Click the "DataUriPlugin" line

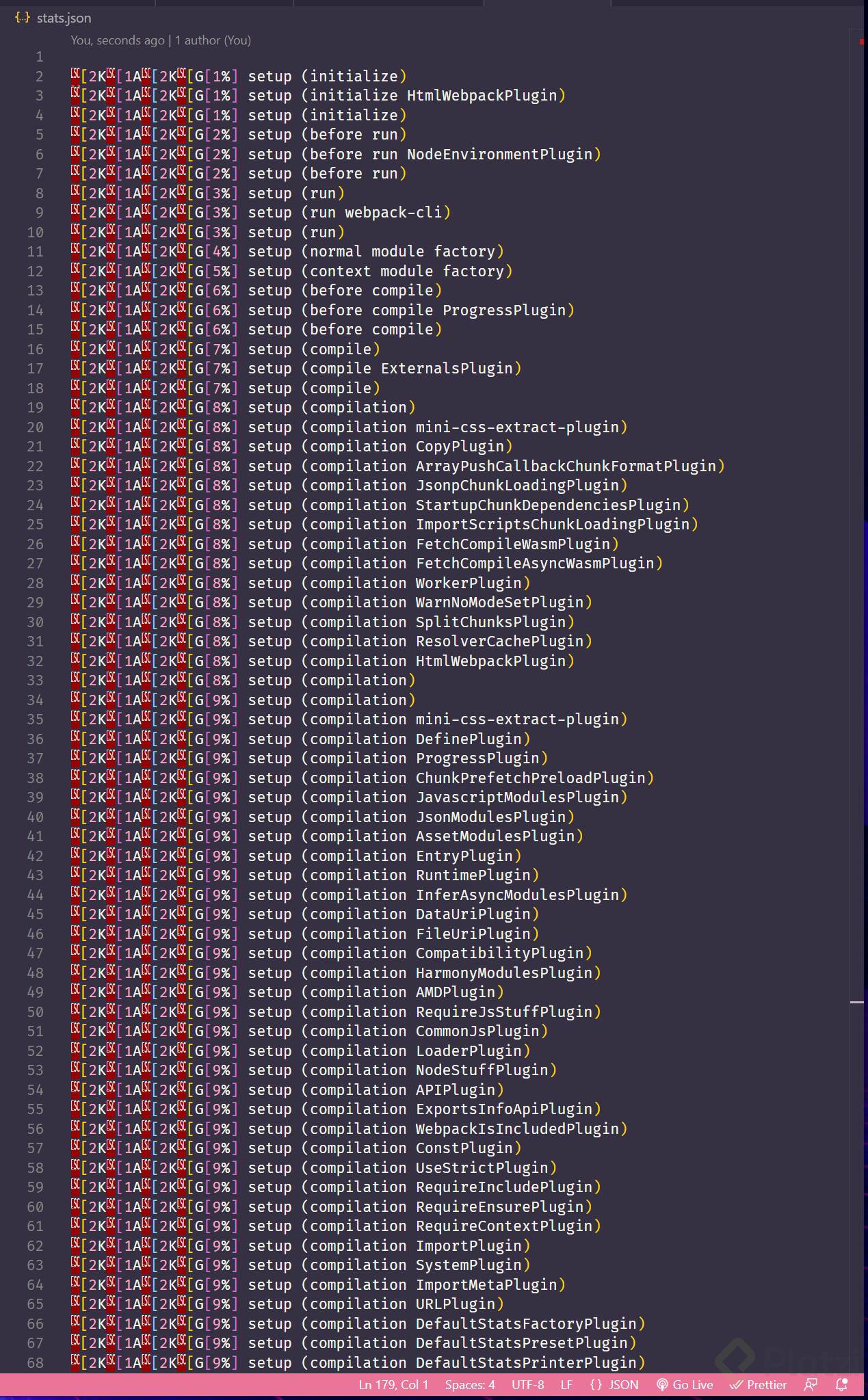tap(305, 914)
